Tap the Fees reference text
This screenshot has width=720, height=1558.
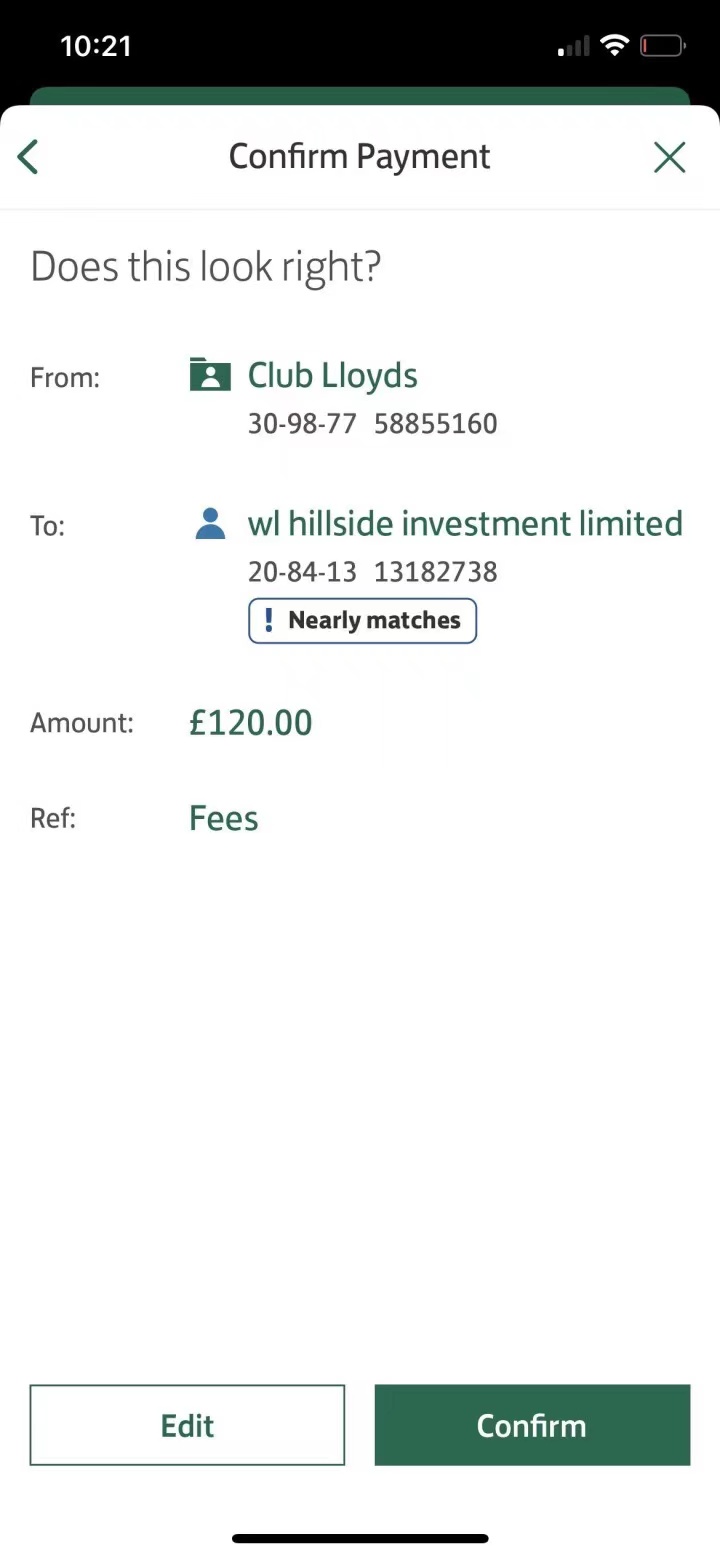coord(224,818)
